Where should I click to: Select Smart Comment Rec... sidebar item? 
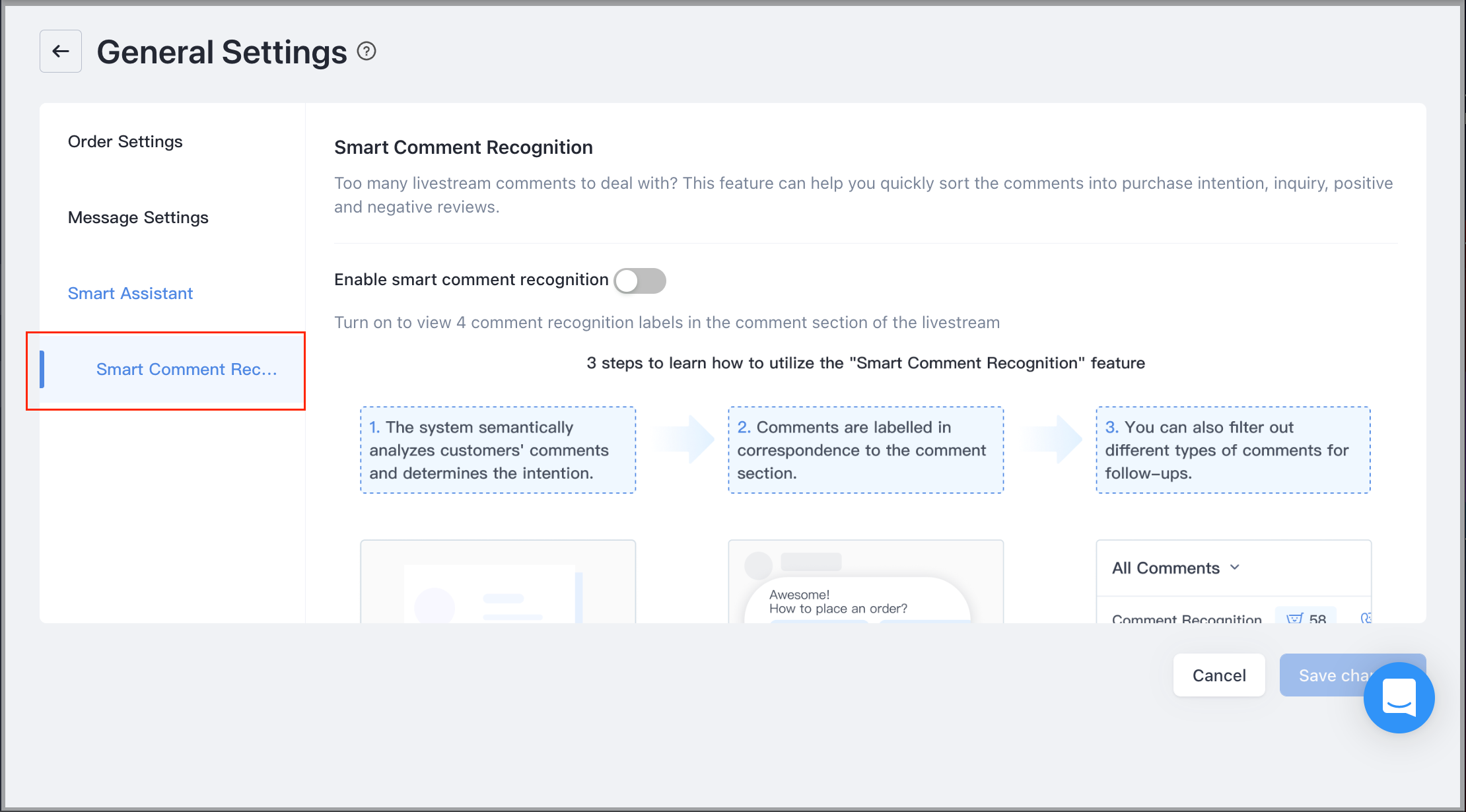[172, 370]
